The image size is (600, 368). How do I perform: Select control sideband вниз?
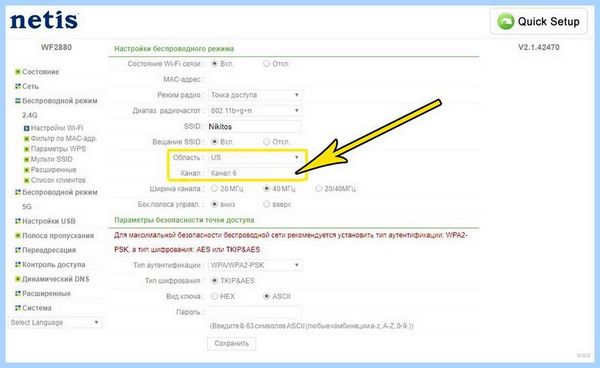tap(215, 204)
